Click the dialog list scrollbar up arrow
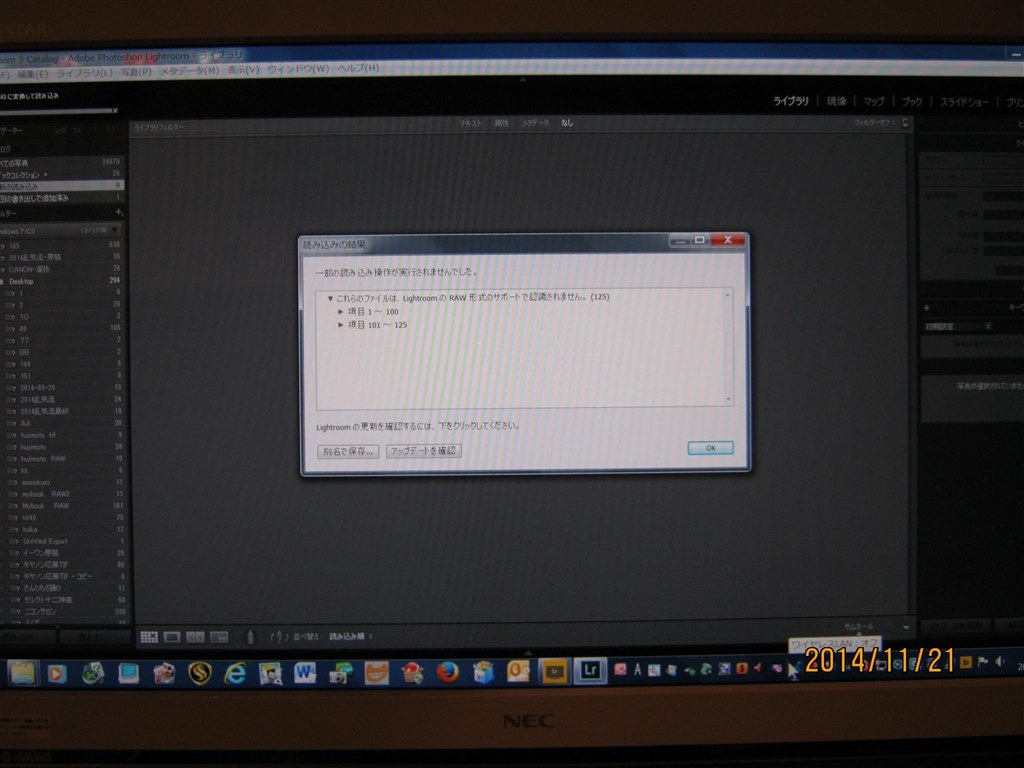Image resolution: width=1024 pixels, height=768 pixels. [x=728, y=296]
